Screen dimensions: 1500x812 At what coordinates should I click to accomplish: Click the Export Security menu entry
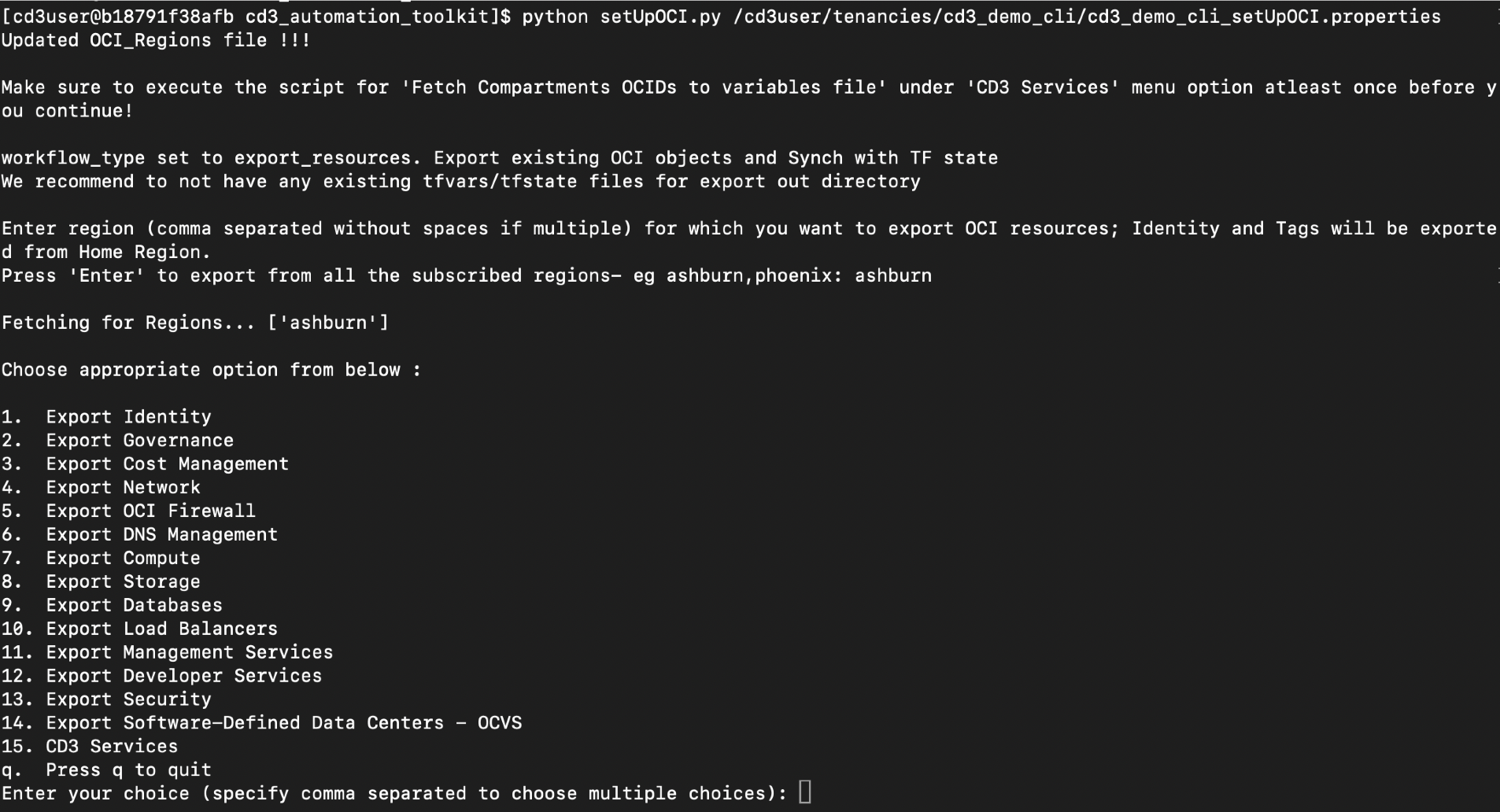pyautogui.click(x=106, y=699)
